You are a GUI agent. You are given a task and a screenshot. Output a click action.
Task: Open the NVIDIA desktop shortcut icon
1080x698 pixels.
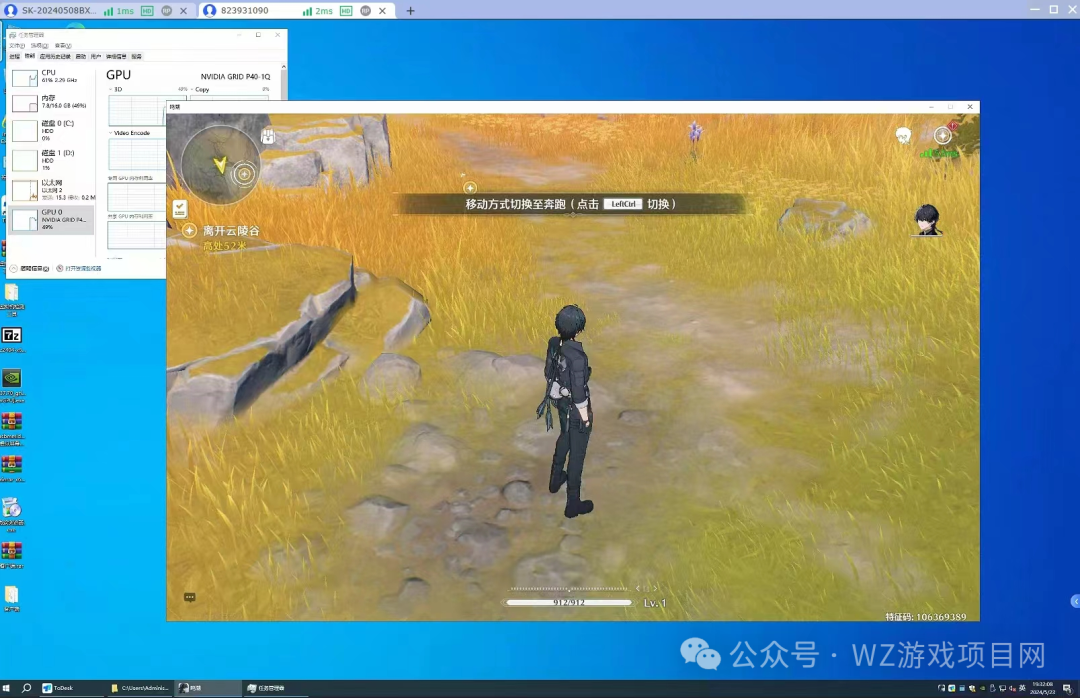(x=12, y=378)
